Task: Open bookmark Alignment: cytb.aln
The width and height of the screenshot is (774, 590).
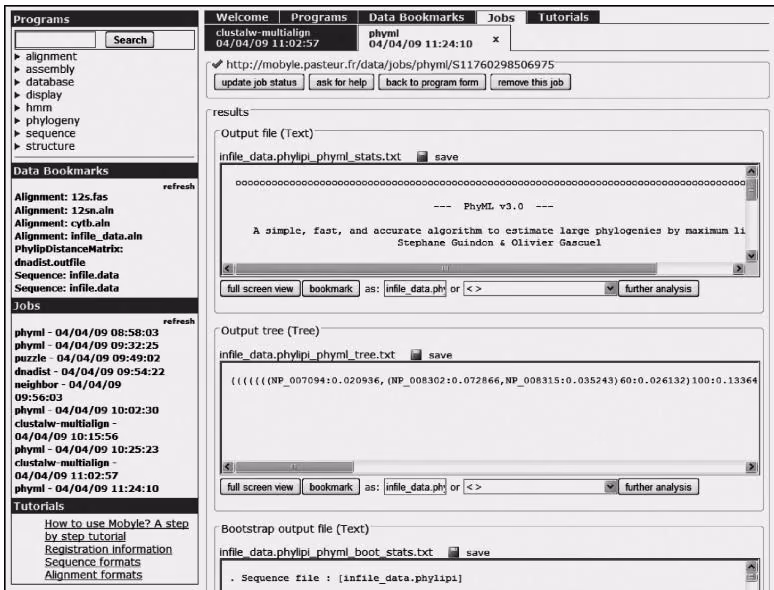Action: coord(62,223)
